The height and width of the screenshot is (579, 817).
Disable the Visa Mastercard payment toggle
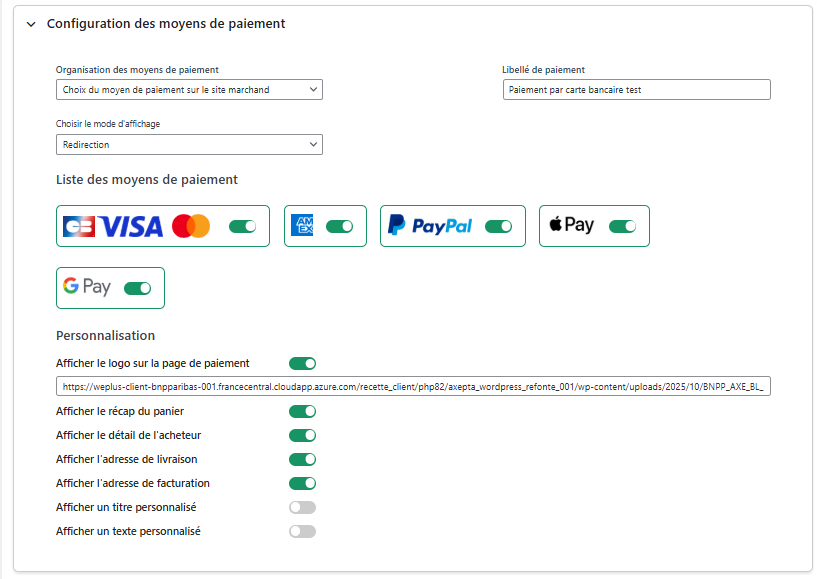[243, 227]
